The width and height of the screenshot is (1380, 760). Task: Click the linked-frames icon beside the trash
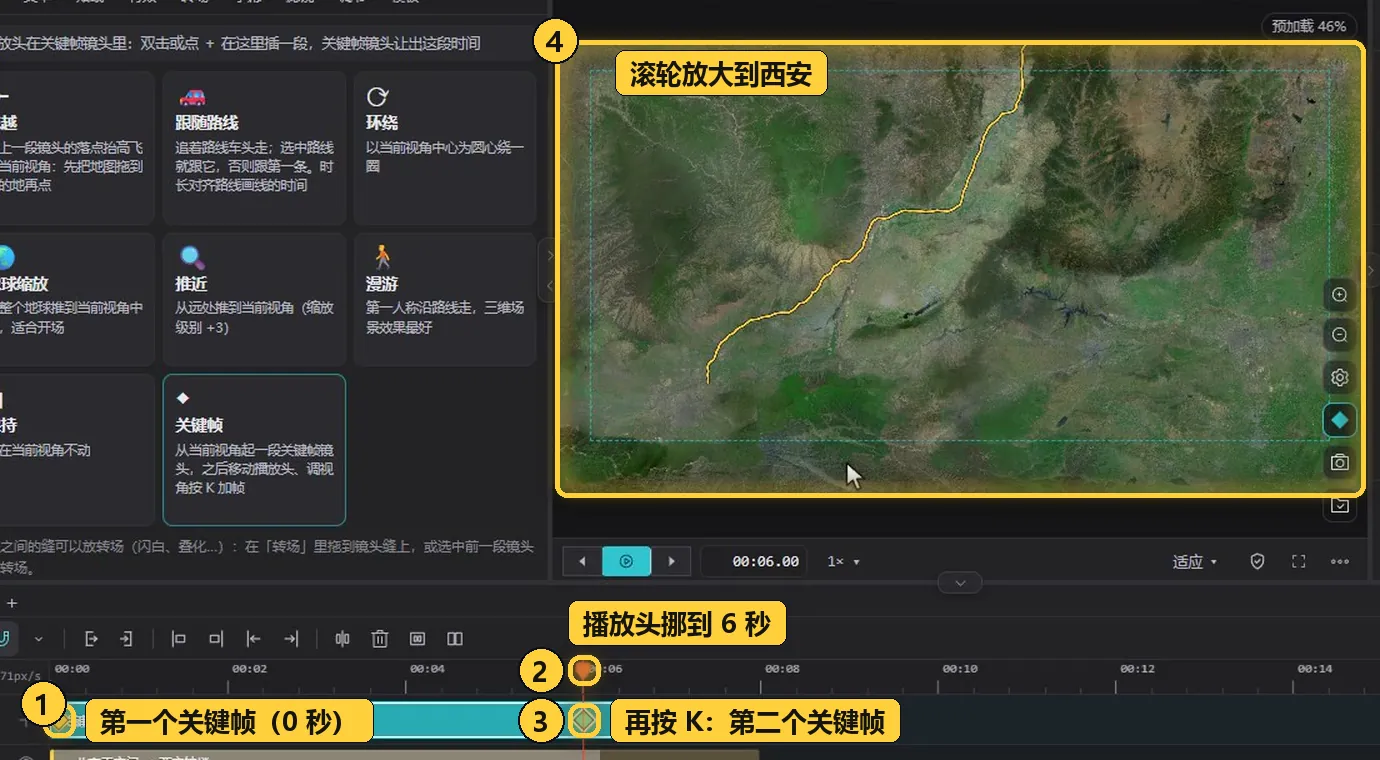click(x=418, y=639)
